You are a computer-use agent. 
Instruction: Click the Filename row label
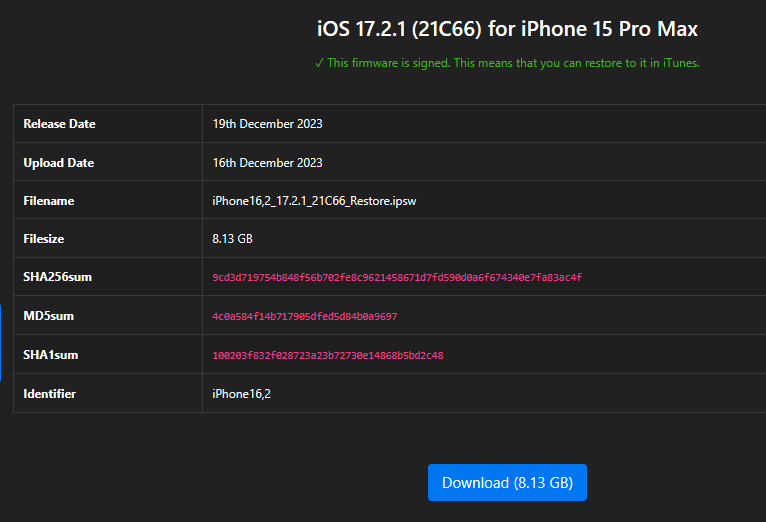pos(49,201)
